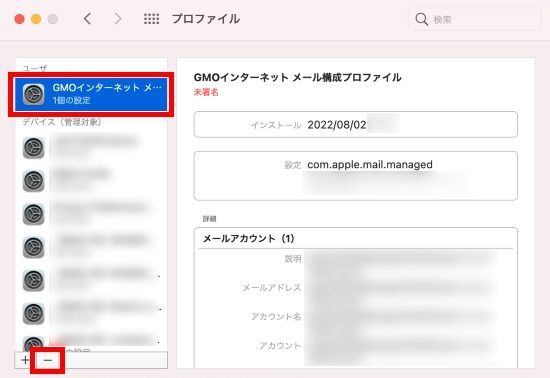Click the デバイス（管理対象） section heading
Viewport: 550px width, 378px height.
(x=62, y=122)
